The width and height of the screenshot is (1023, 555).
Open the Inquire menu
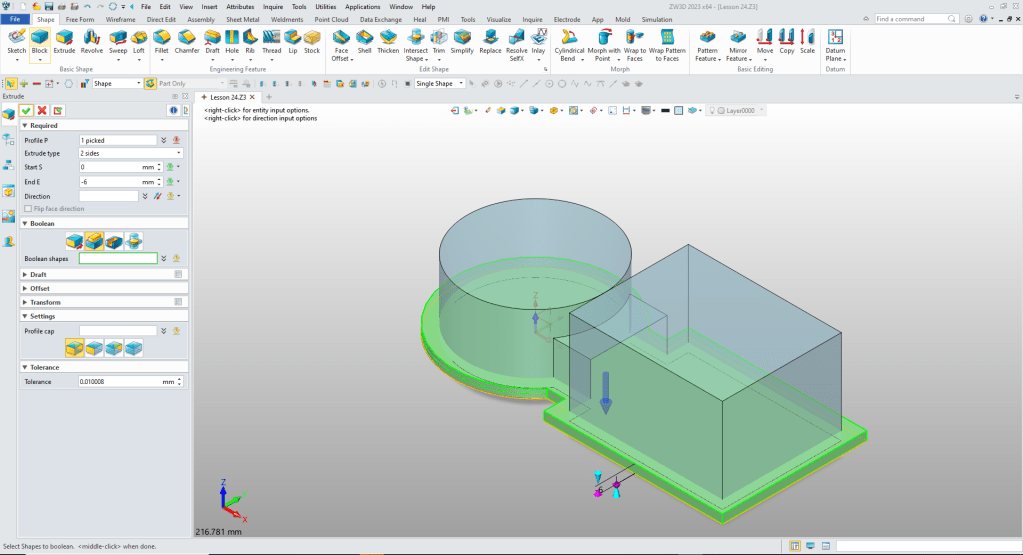(272, 6)
